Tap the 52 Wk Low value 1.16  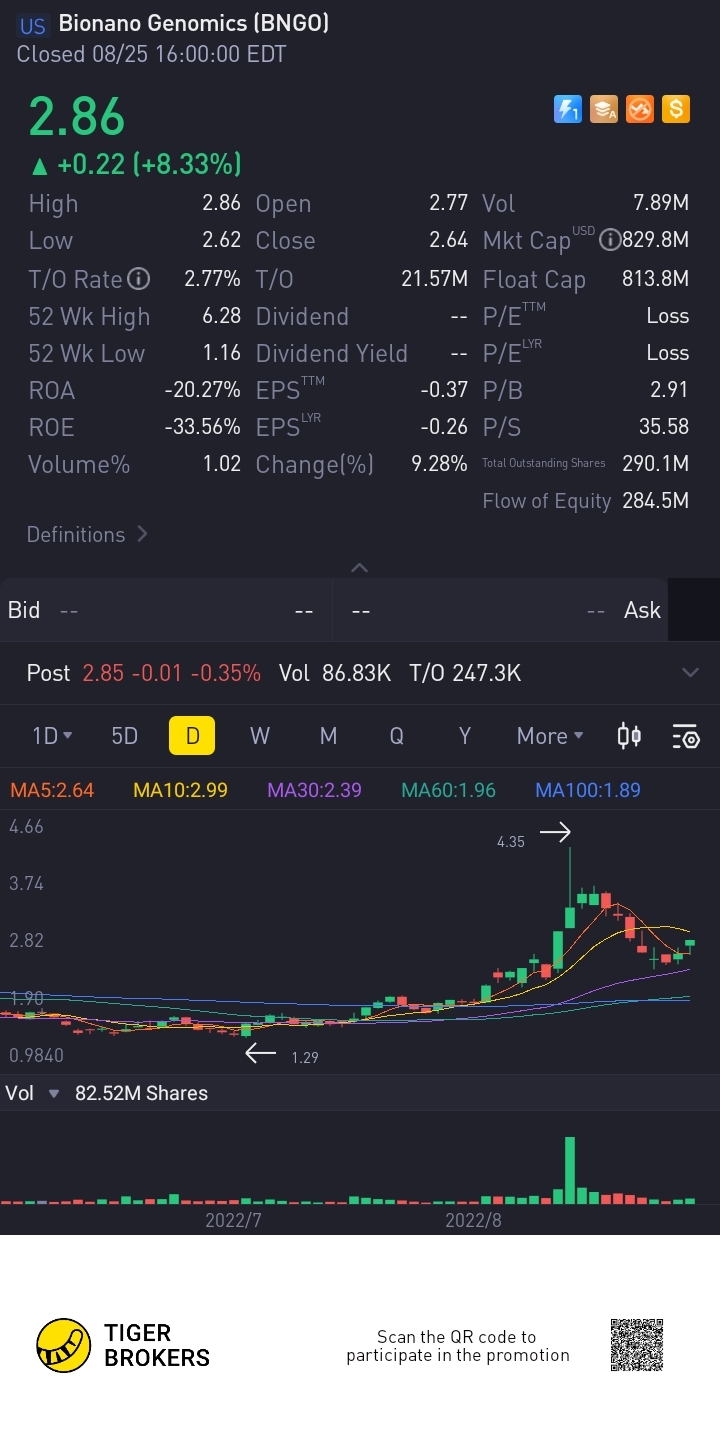pos(221,353)
